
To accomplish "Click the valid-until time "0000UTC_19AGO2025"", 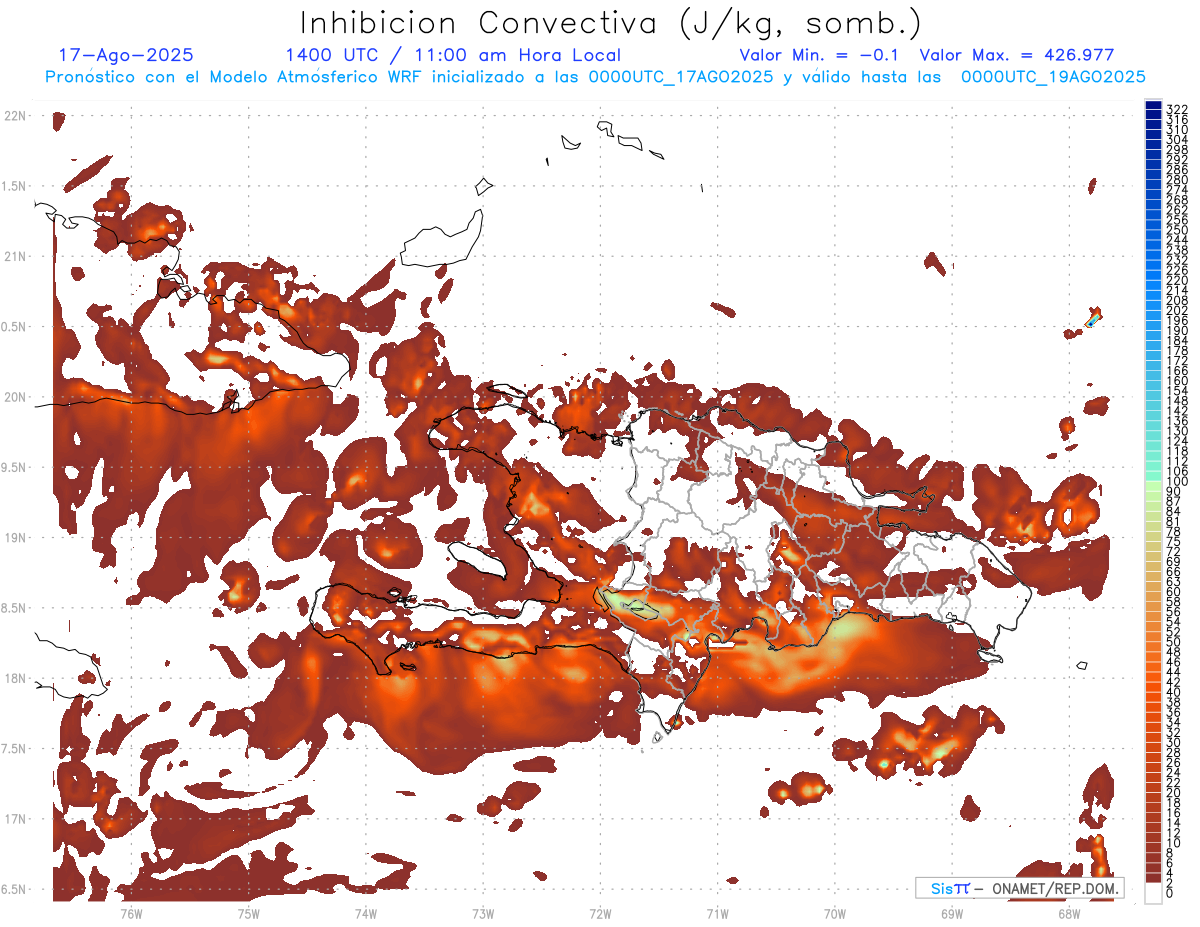I will coord(1053,77).
